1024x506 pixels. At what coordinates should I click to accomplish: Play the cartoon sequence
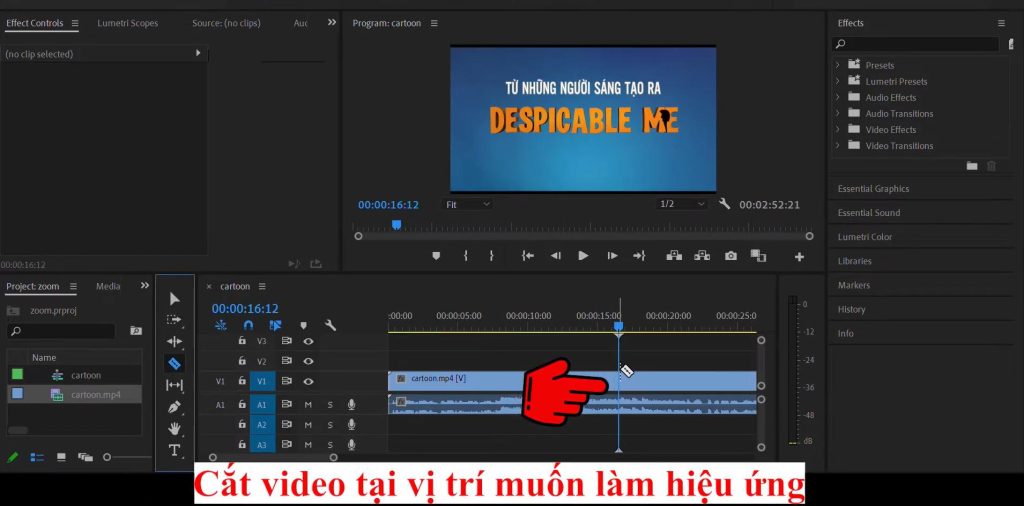pos(583,256)
